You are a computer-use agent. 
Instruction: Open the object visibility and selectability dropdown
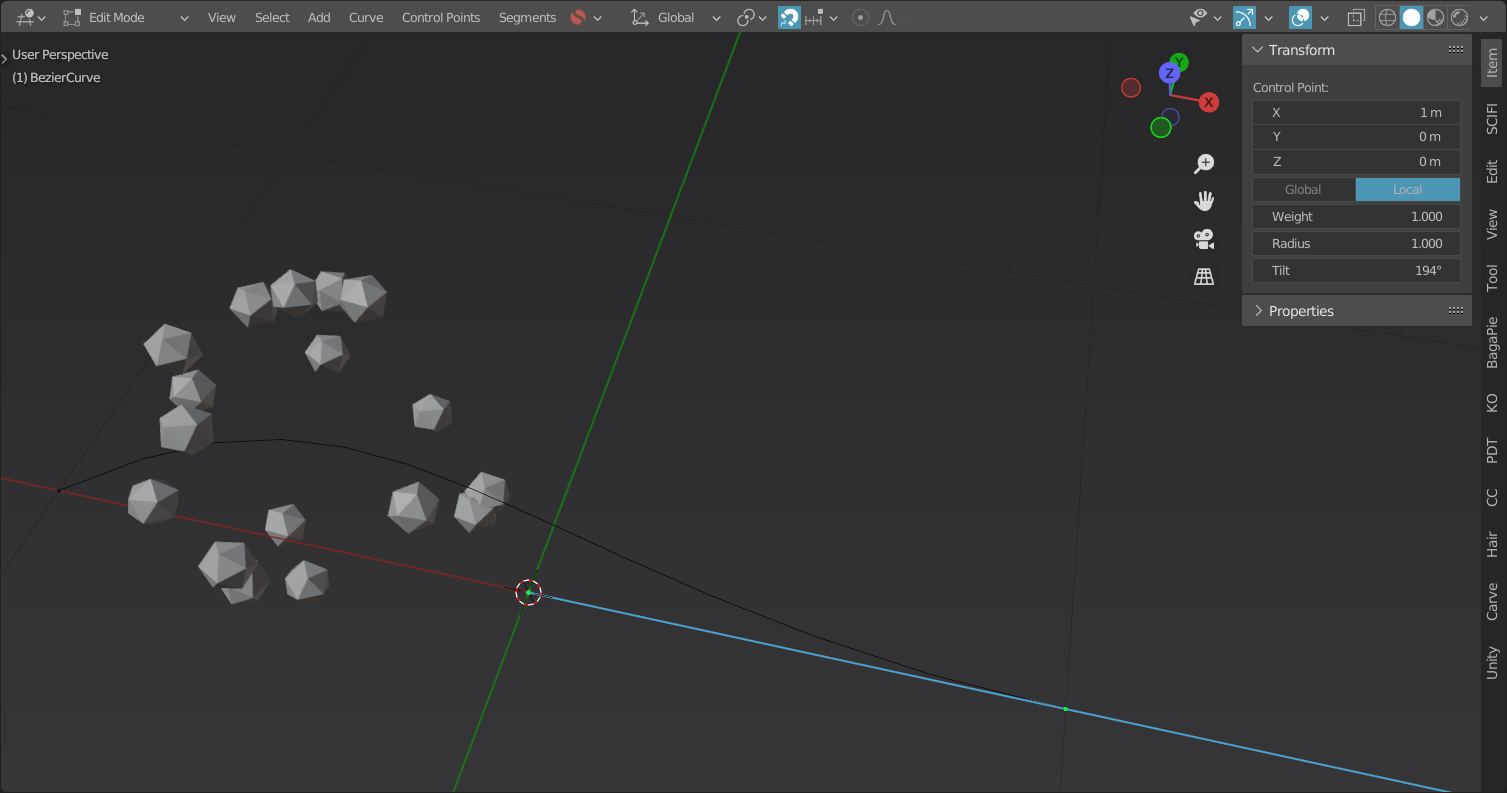pos(1206,17)
